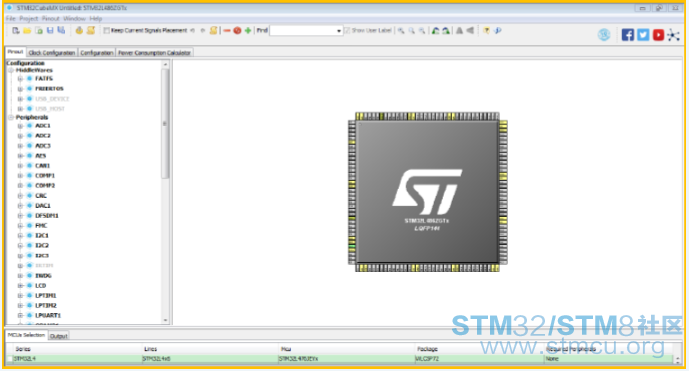
Task: Click the green plus toolbar icon
Action: pyautogui.click(x=248, y=30)
